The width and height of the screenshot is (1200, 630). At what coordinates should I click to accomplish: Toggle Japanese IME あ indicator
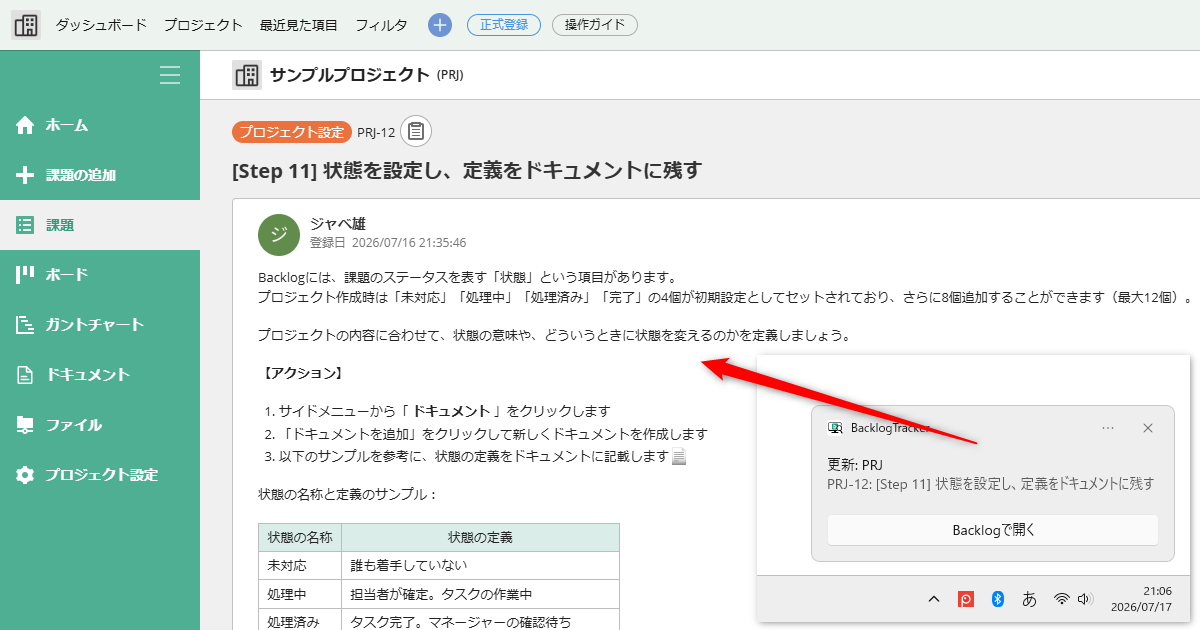[1029, 599]
